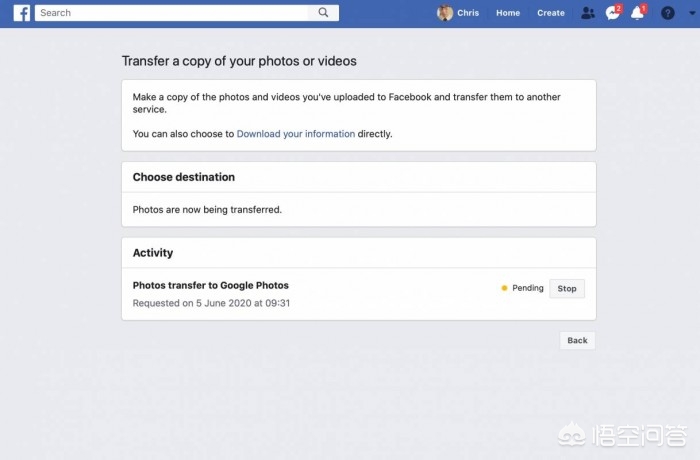Image resolution: width=700 pixels, height=460 pixels.
Task: Click the Choose destination heading
Action: click(184, 177)
